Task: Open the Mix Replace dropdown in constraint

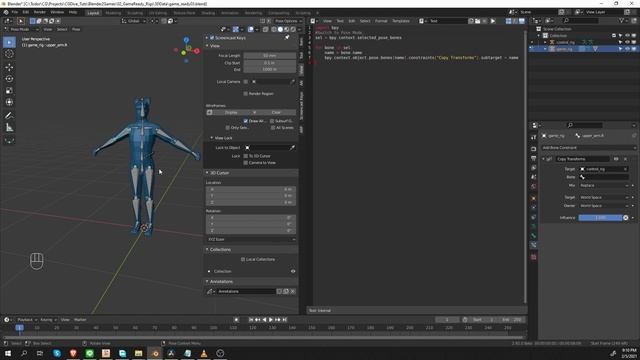Action: click(x=604, y=185)
